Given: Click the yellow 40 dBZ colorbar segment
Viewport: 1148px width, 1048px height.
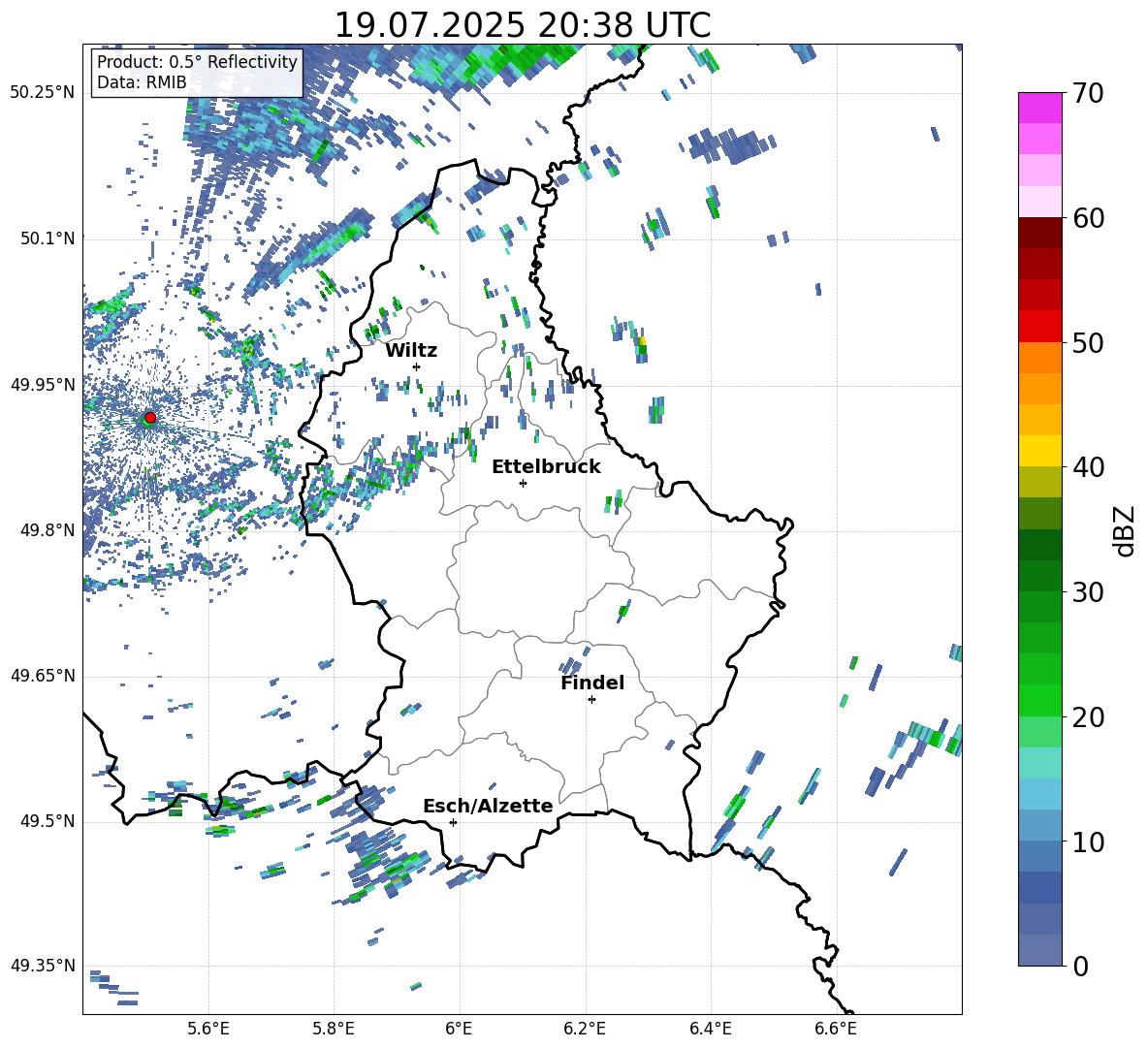Looking at the screenshot, I should point(1039,451).
